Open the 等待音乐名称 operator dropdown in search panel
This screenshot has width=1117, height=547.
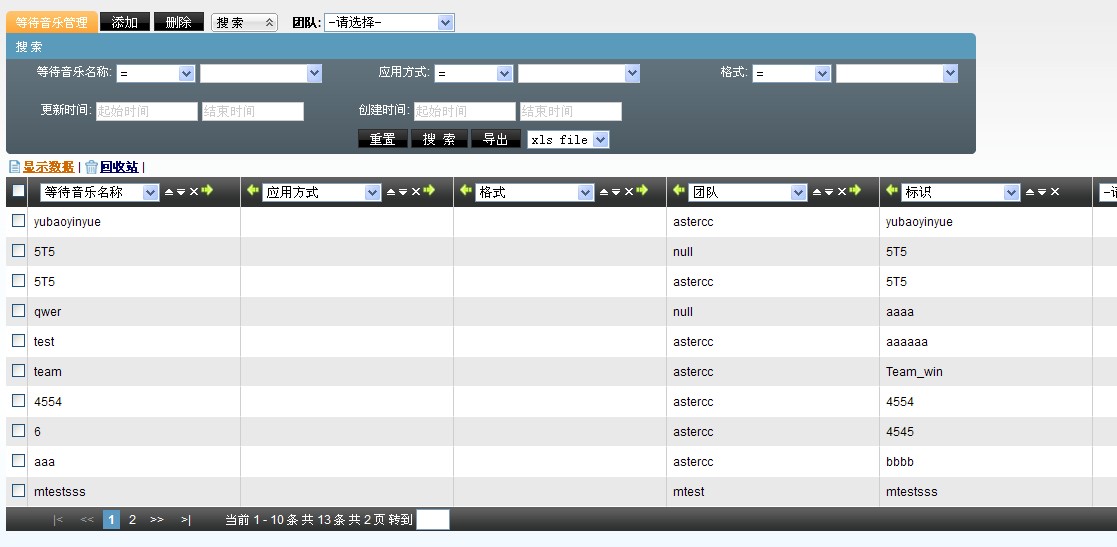(155, 73)
